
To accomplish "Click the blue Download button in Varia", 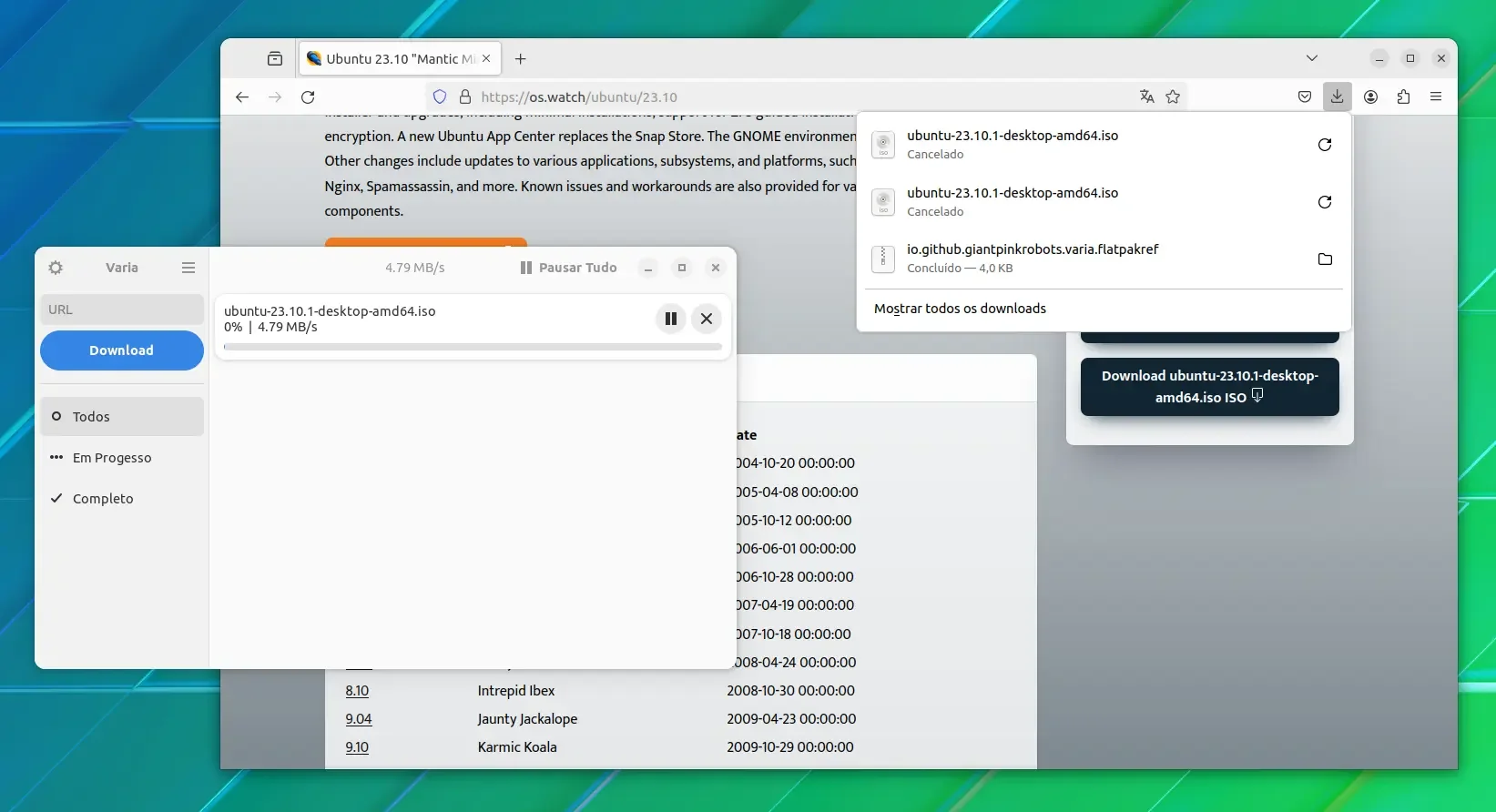I will (122, 350).
